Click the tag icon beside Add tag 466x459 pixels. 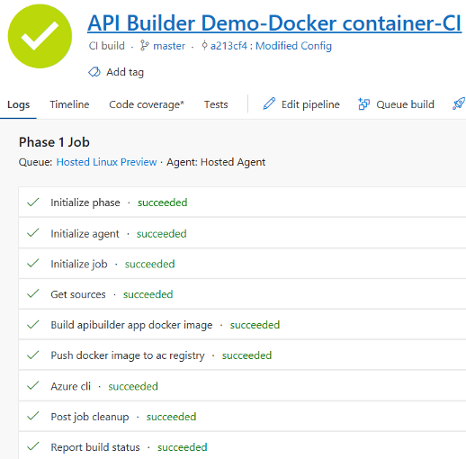click(94, 72)
